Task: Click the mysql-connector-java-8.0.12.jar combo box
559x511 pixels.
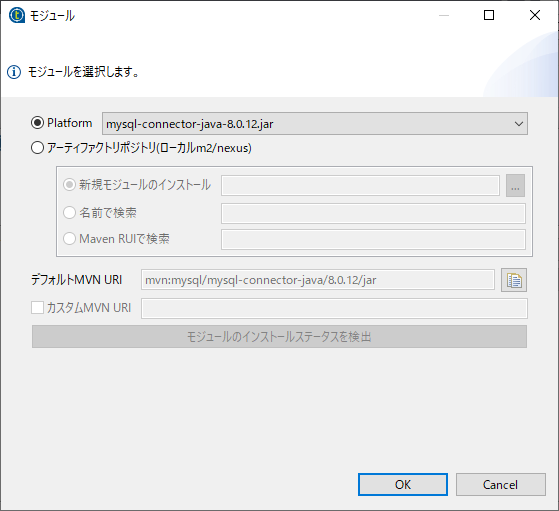Action: pos(315,124)
